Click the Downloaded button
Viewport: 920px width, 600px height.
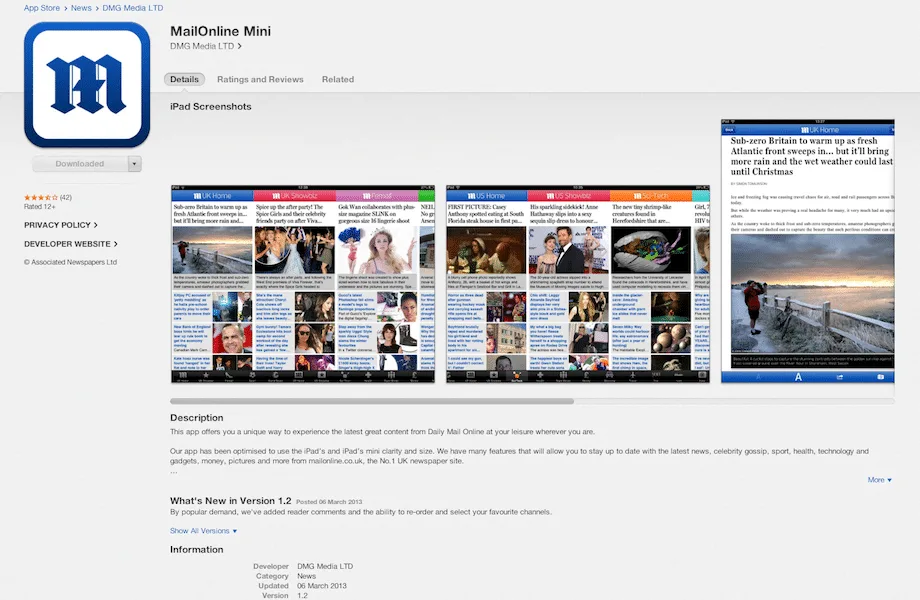[x=79, y=164]
